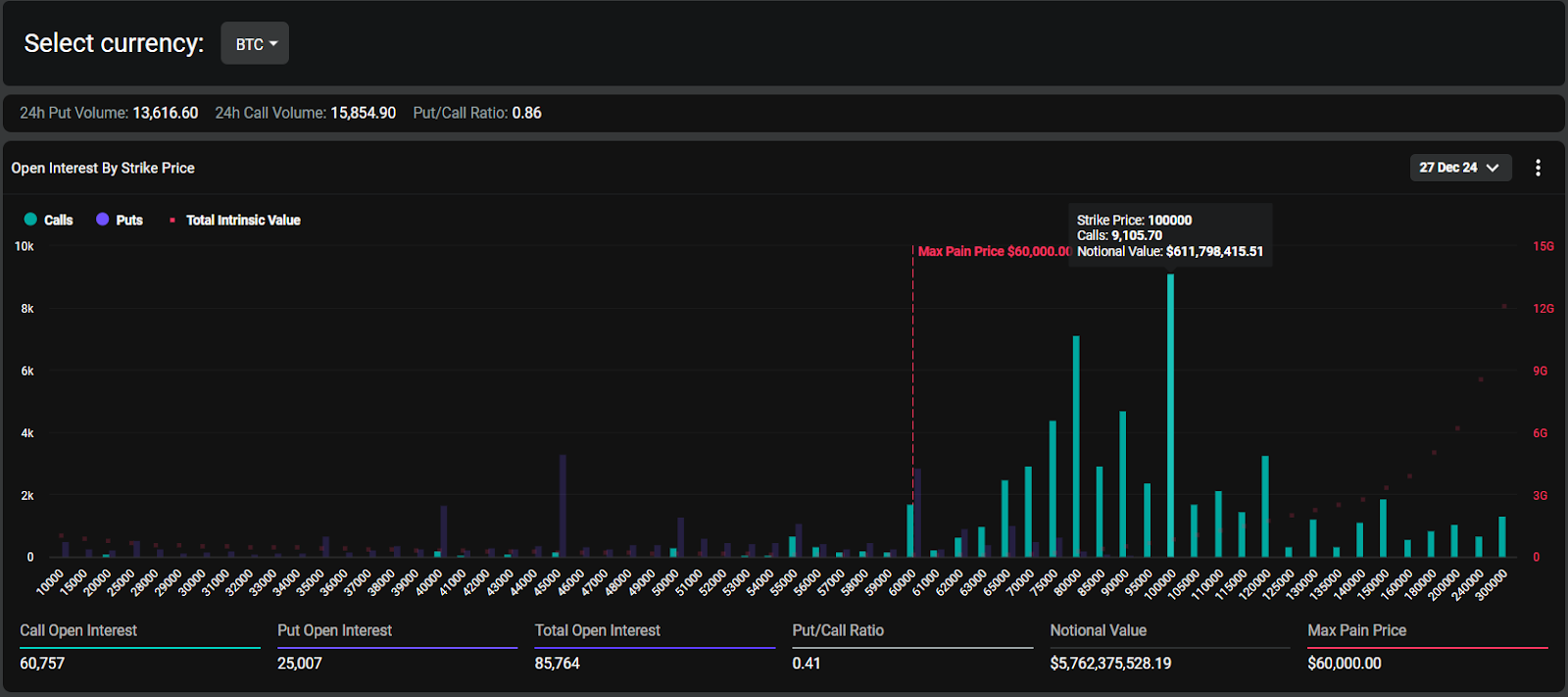Click the 120000 strike calls bar
Image resolution: width=1568 pixels, height=697 pixels.
[1265, 507]
